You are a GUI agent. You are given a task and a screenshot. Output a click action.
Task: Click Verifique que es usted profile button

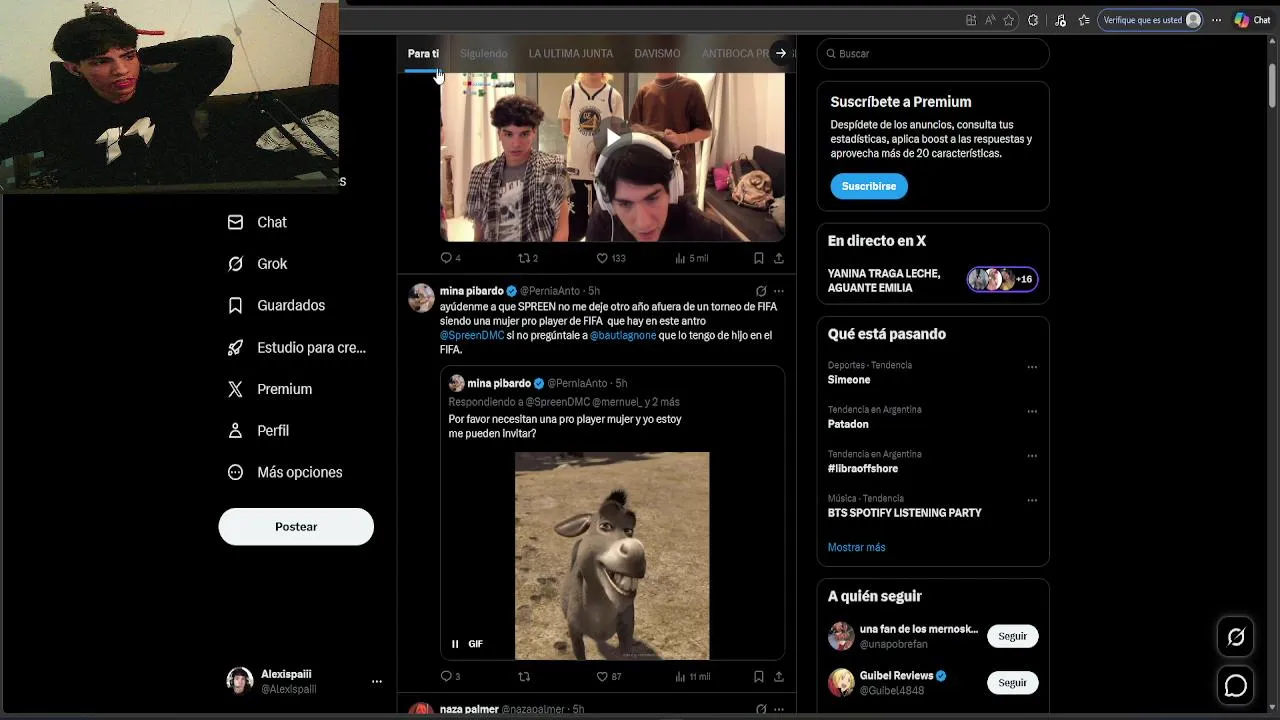tap(1150, 20)
